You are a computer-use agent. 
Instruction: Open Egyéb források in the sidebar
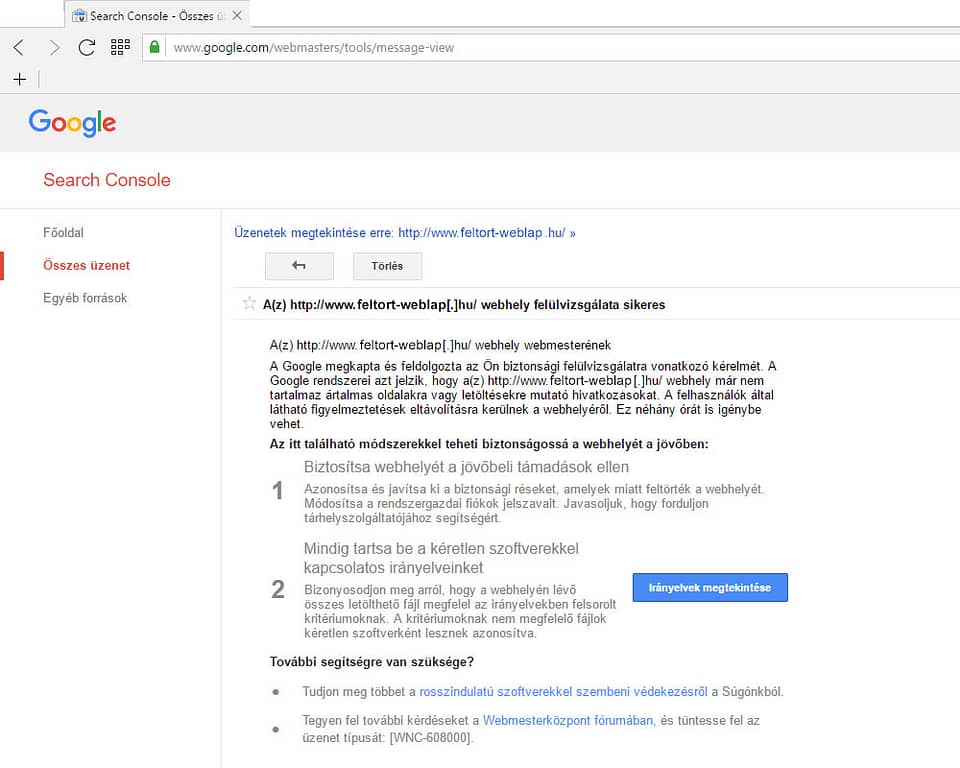tap(85, 298)
